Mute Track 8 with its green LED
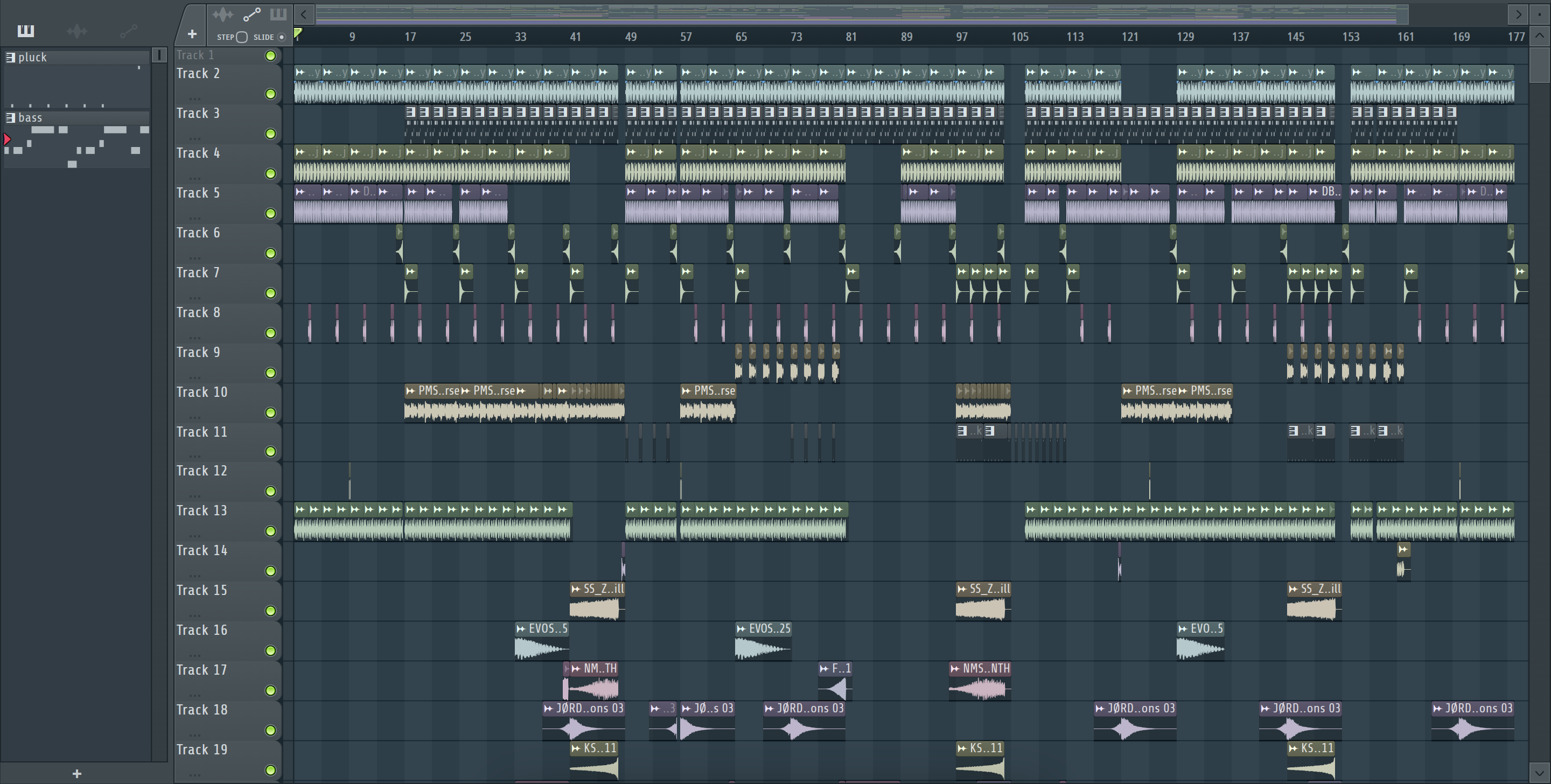This screenshot has height=784, width=1551. [271, 333]
